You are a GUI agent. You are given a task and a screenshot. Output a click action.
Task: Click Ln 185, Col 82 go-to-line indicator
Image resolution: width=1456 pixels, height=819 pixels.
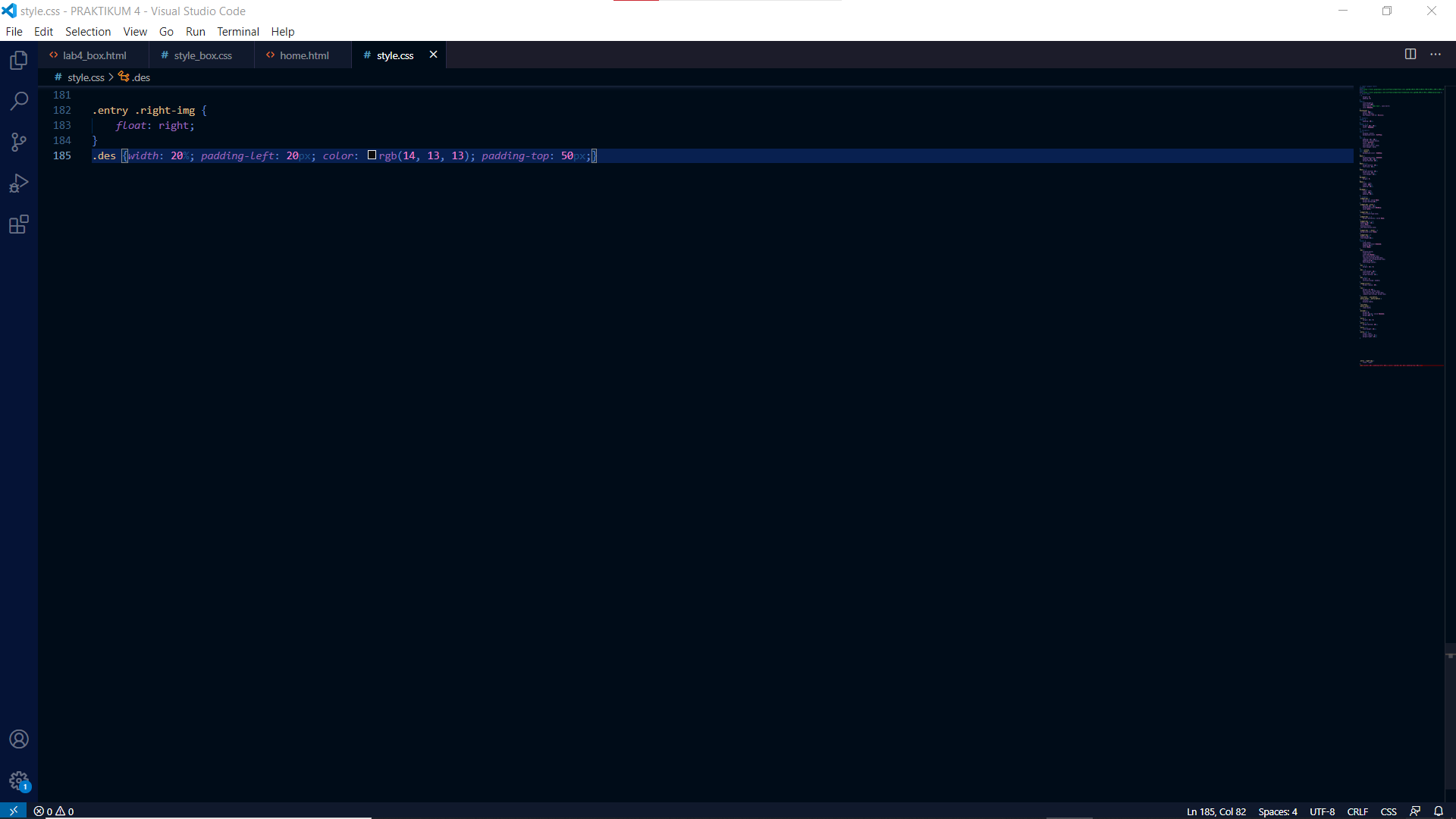coord(1216,811)
